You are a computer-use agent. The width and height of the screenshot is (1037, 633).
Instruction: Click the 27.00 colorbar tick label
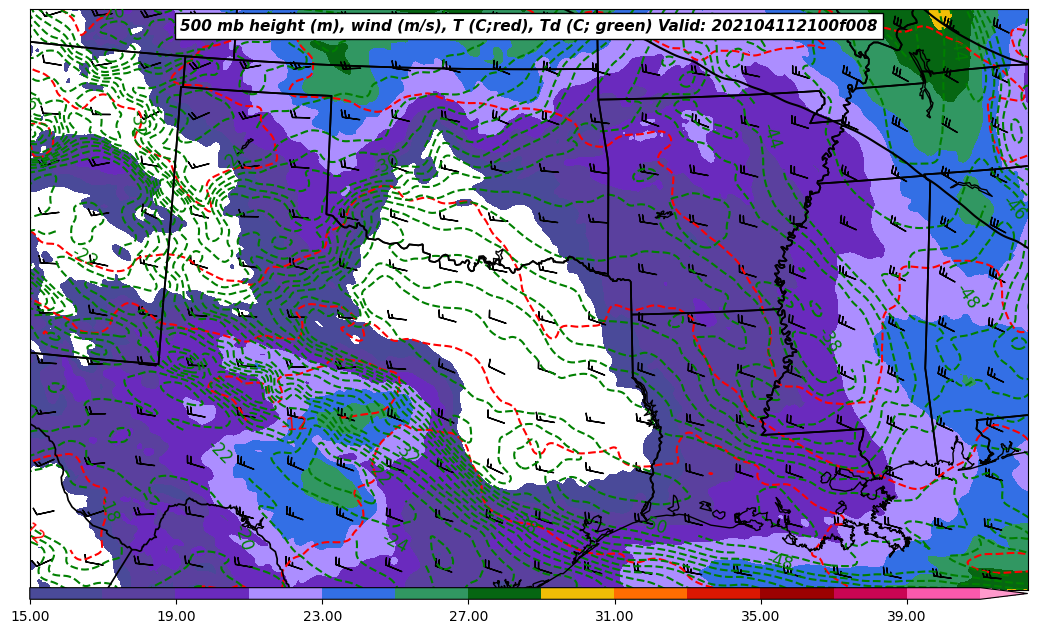(468, 617)
